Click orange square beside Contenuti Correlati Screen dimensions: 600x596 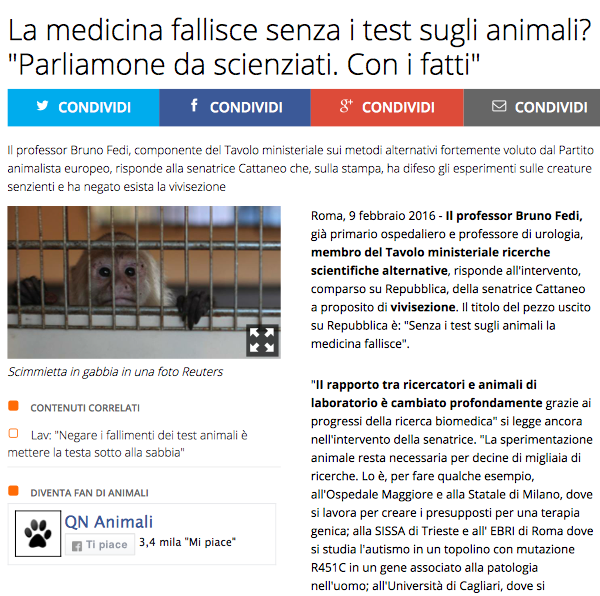point(13,406)
